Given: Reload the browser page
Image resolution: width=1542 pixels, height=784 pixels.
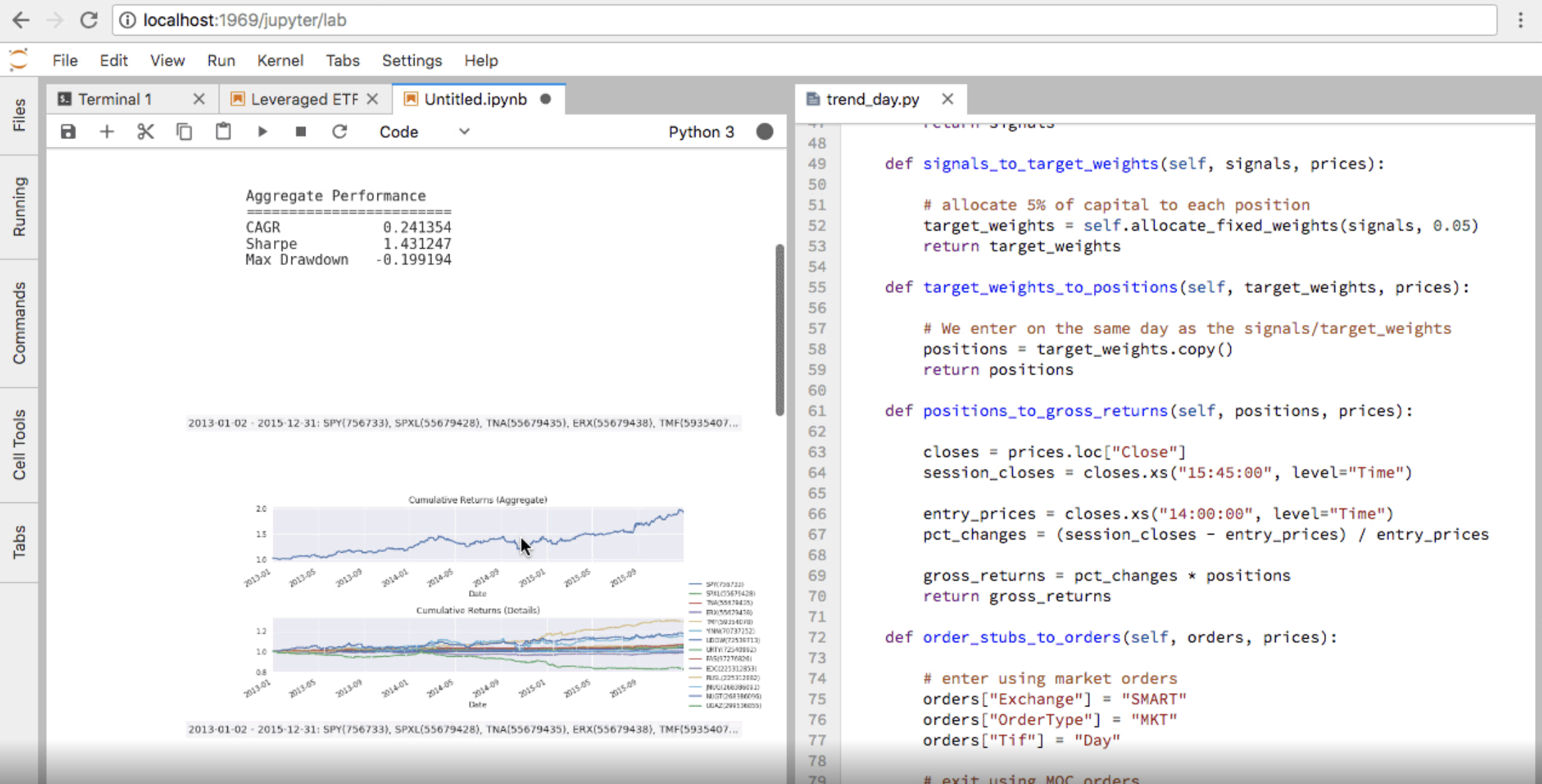Looking at the screenshot, I should point(89,20).
